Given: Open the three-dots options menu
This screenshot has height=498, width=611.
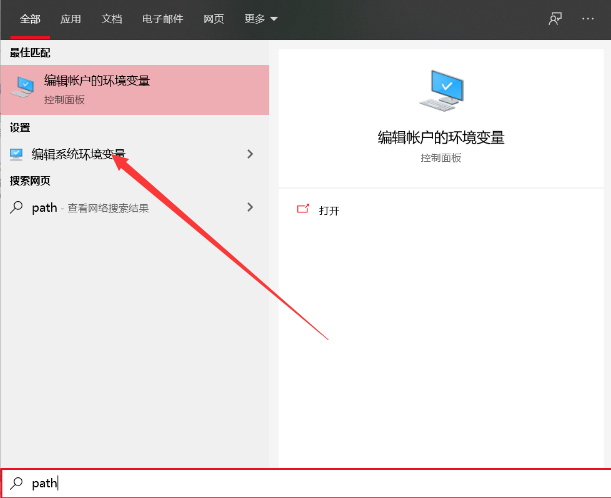Looking at the screenshot, I should pyautogui.click(x=588, y=19).
